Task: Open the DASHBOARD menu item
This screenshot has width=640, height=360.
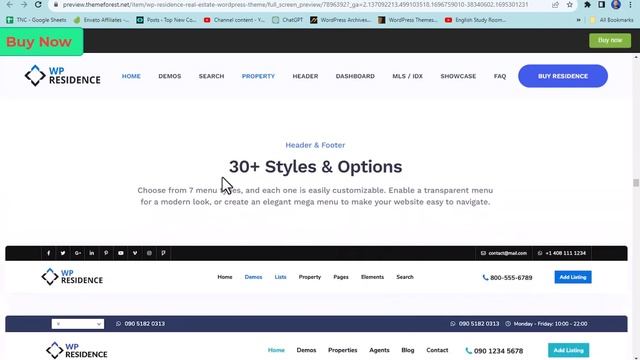Action: tap(355, 76)
